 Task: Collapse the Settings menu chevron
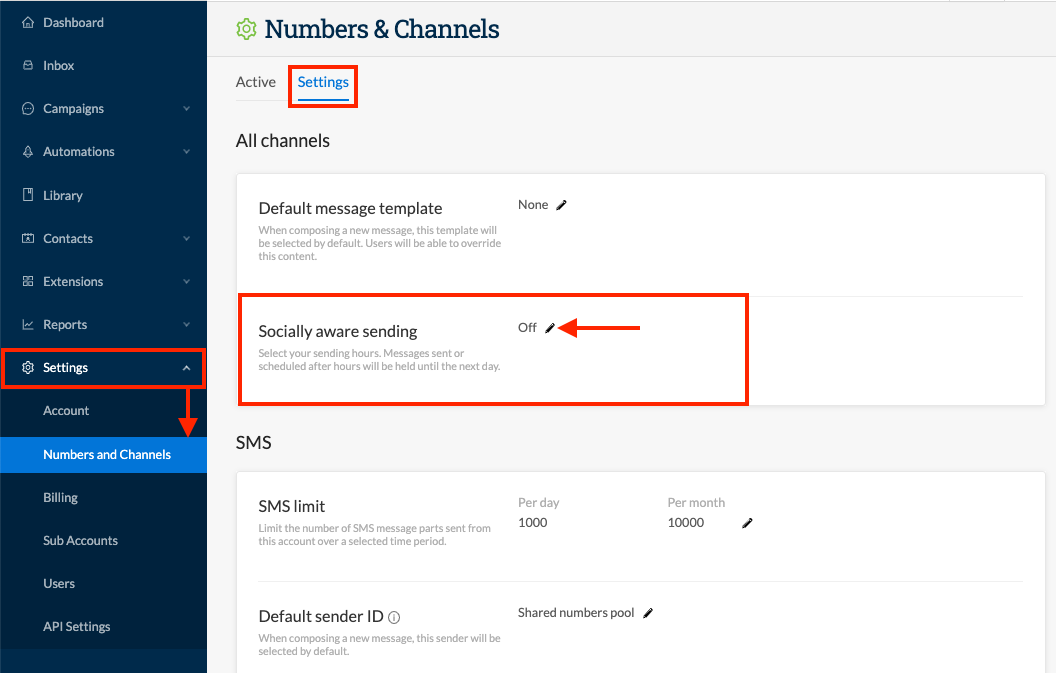click(187, 368)
